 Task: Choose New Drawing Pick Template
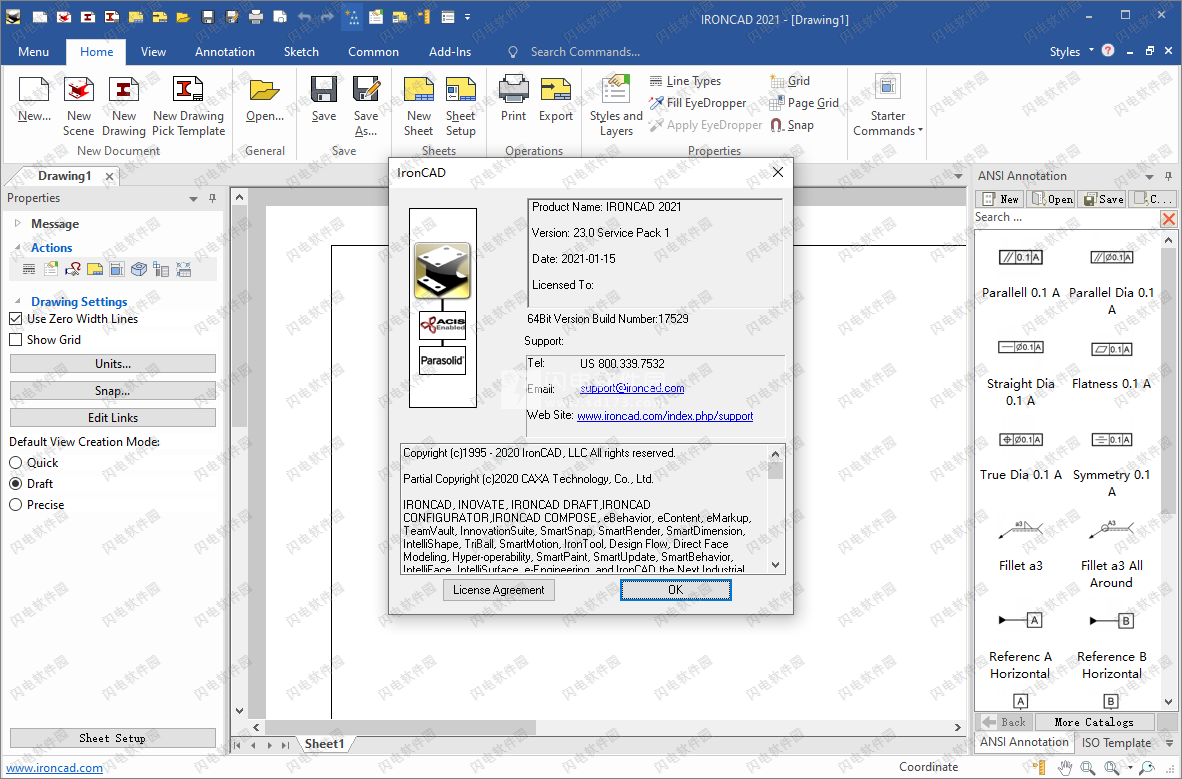[188, 106]
